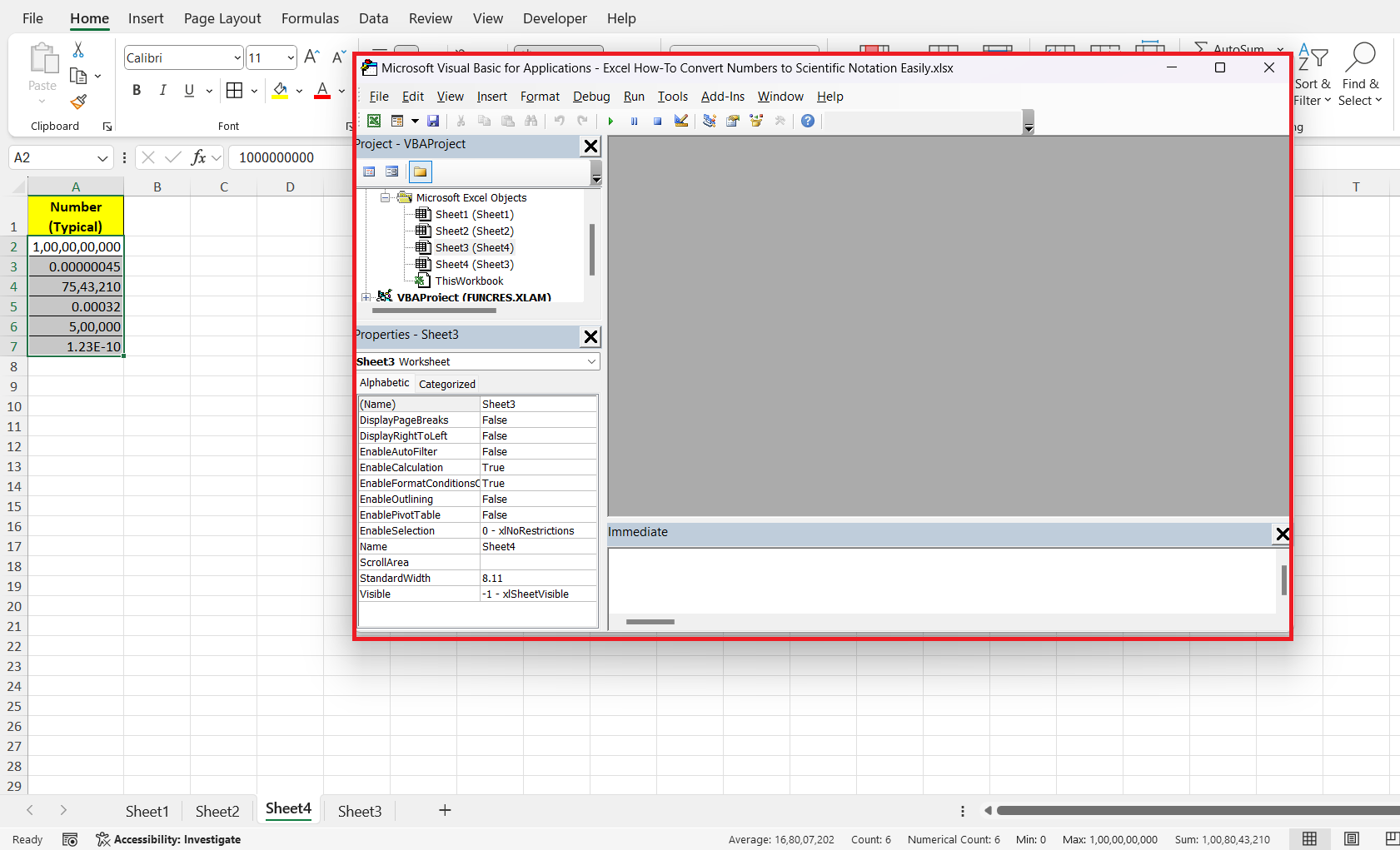Switch to Page Layout view icon
The height and width of the screenshot is (850, 1400).
[x=1352, y=838]
